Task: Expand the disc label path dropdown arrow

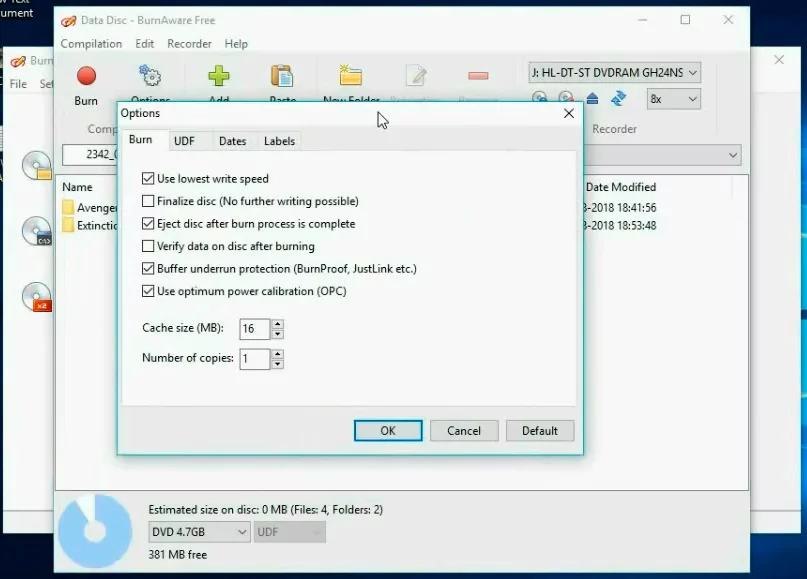Action: tap(732, 155)
